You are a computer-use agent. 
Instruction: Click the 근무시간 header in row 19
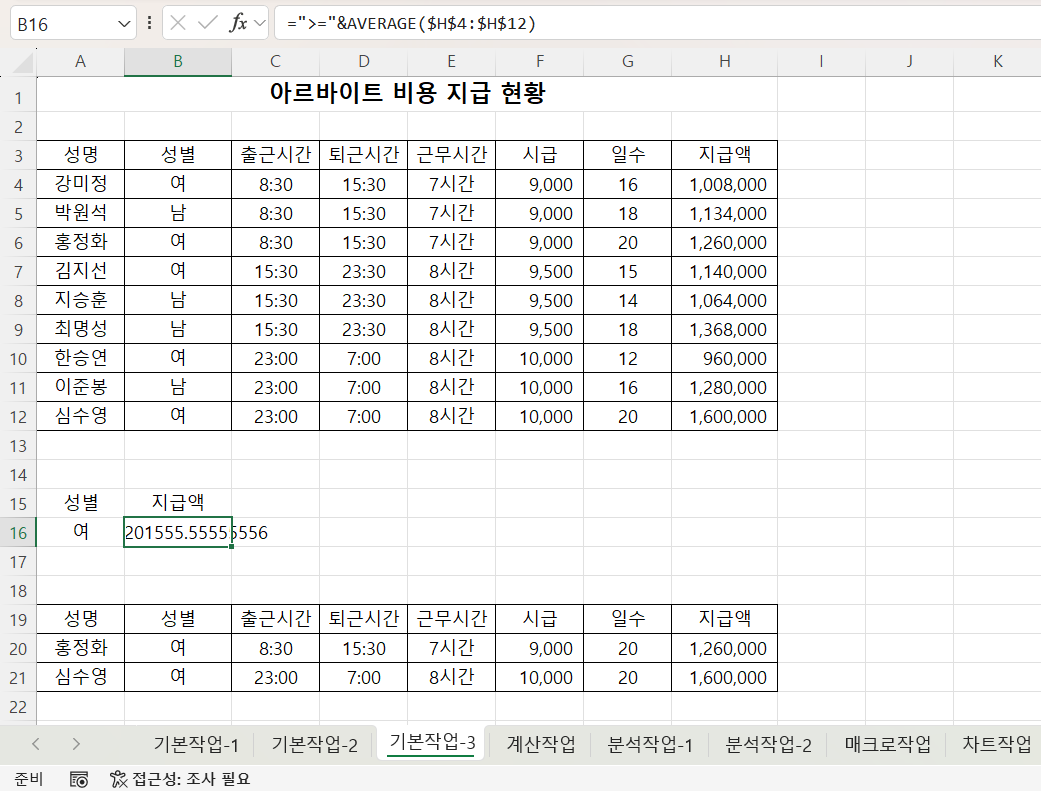tap(451, 619)
